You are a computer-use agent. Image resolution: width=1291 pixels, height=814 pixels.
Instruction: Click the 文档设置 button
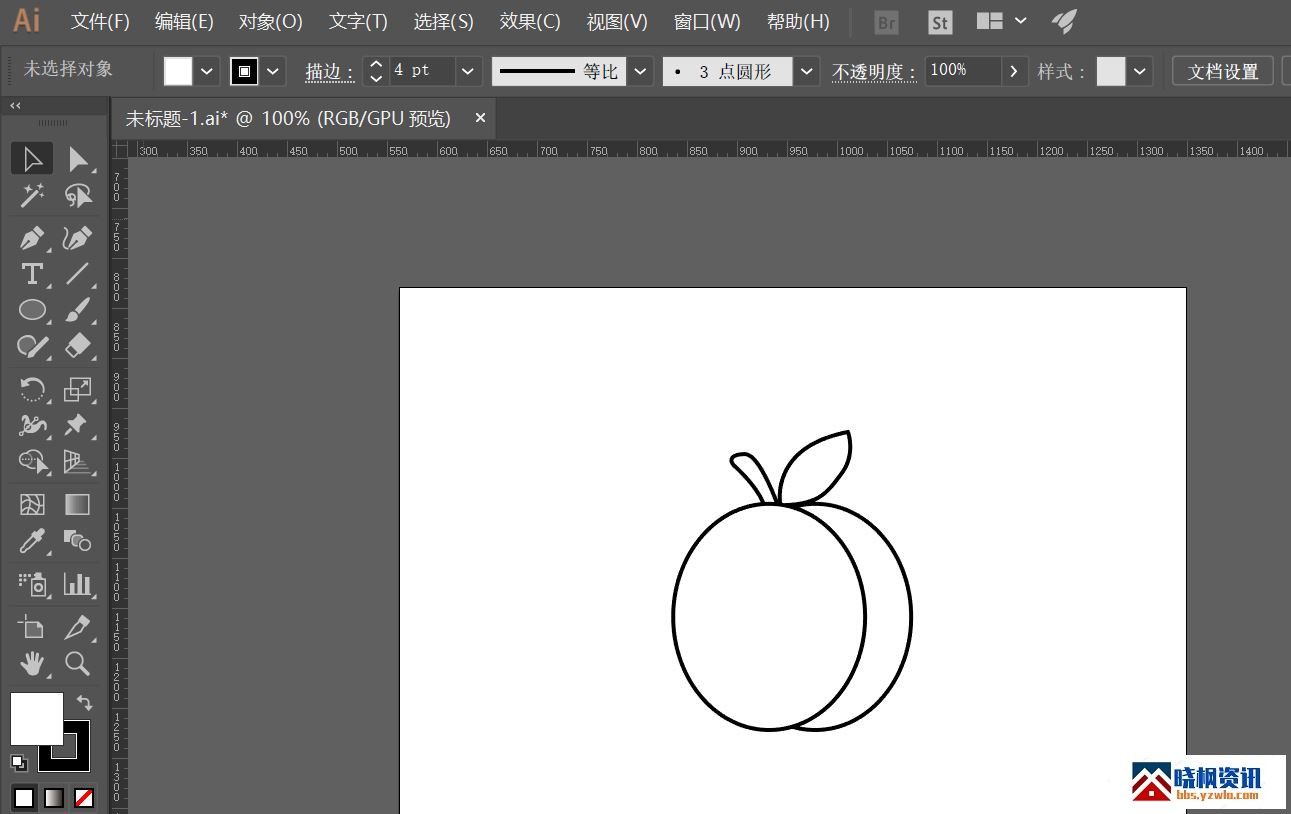pos(1222,71)
